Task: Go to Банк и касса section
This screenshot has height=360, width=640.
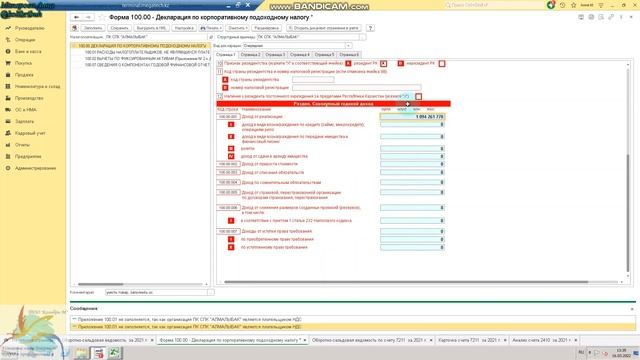Action: point(28,51)
